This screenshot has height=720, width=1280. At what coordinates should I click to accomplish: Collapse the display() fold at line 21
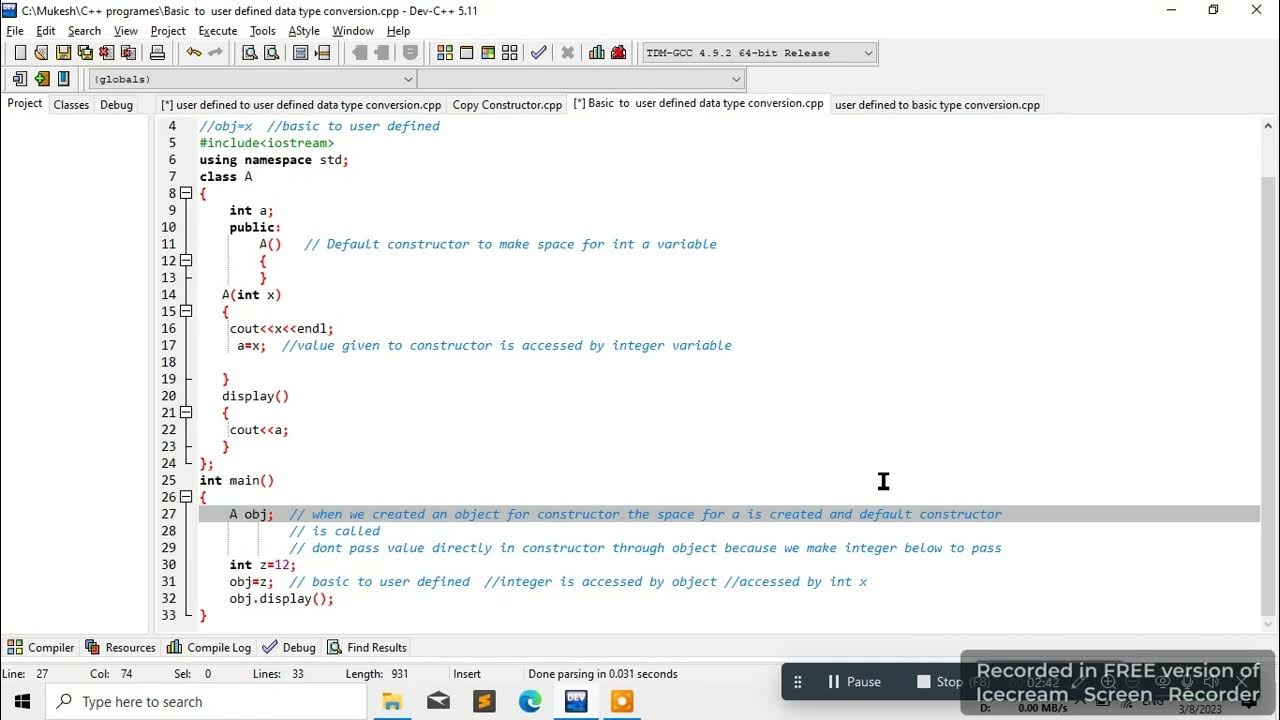(186, 412)
